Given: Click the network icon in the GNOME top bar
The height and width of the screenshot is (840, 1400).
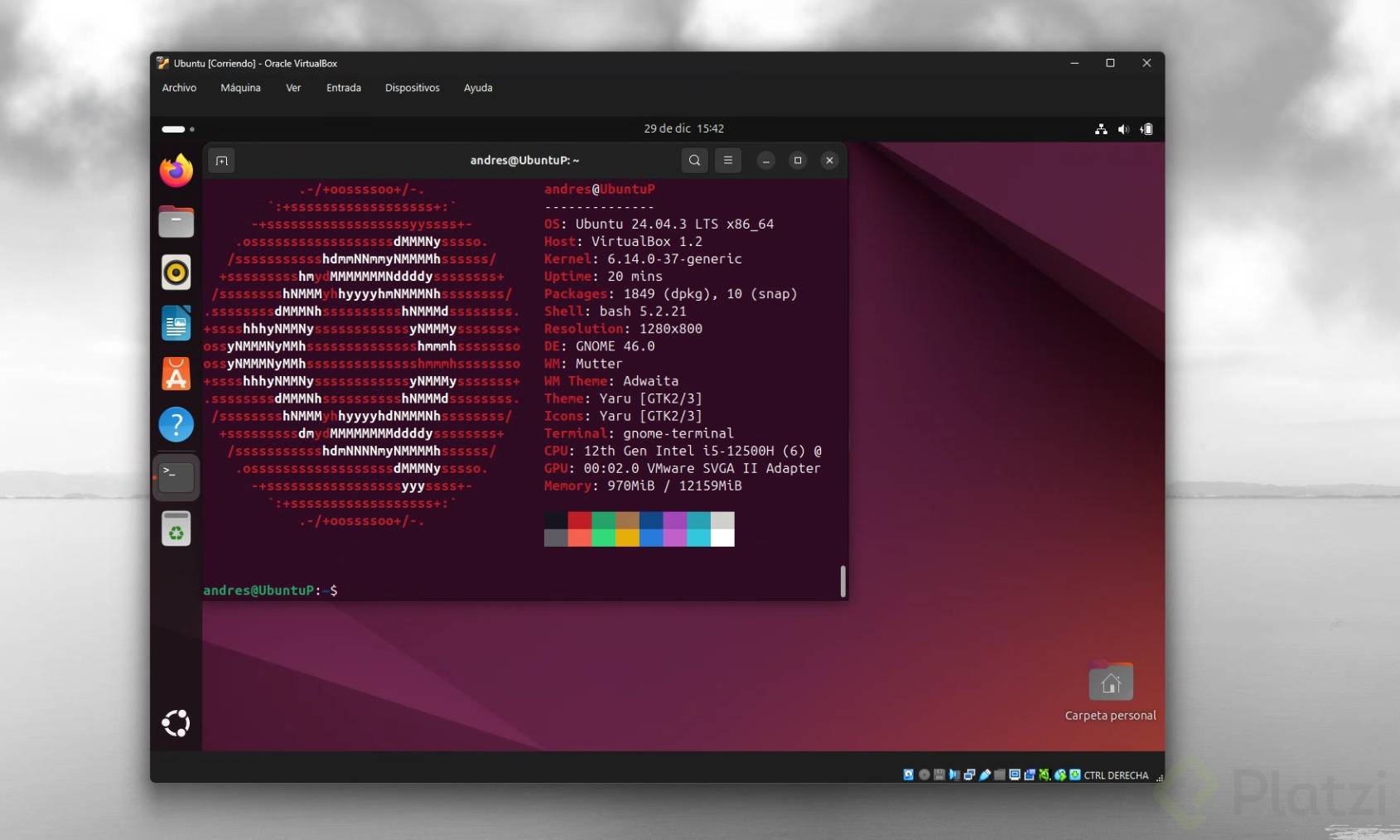Looking at the screenshot, I should 1101,129.
